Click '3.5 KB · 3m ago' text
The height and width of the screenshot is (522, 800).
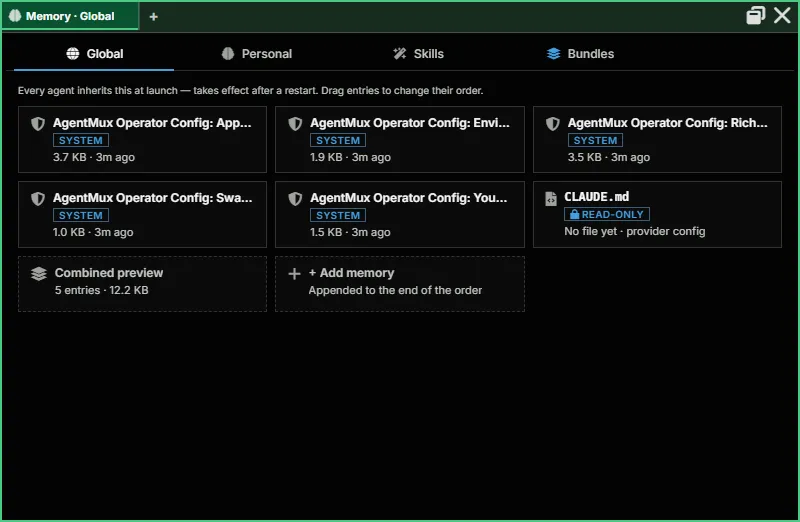tap(609, 157)
